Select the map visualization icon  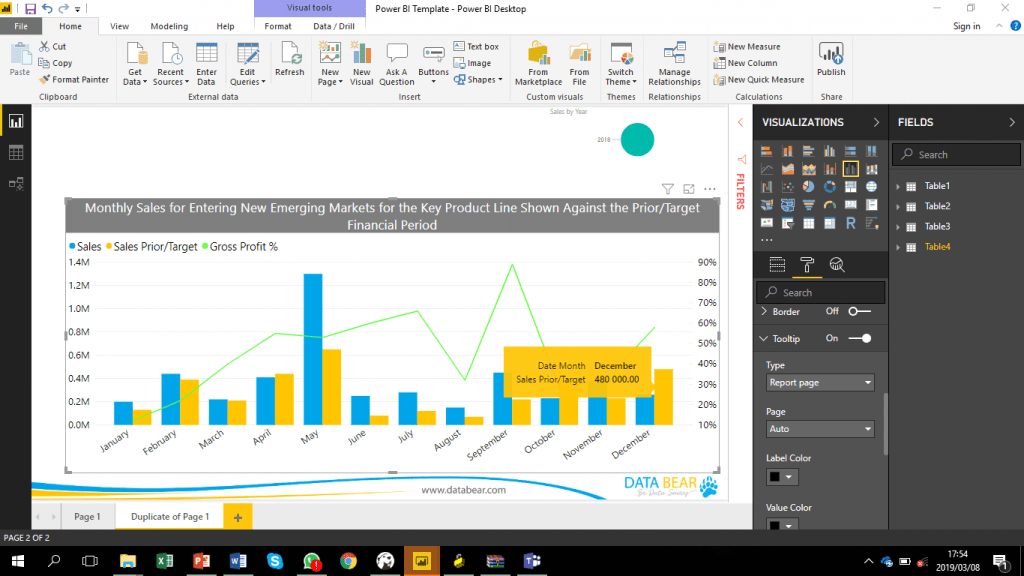(872, 186)
